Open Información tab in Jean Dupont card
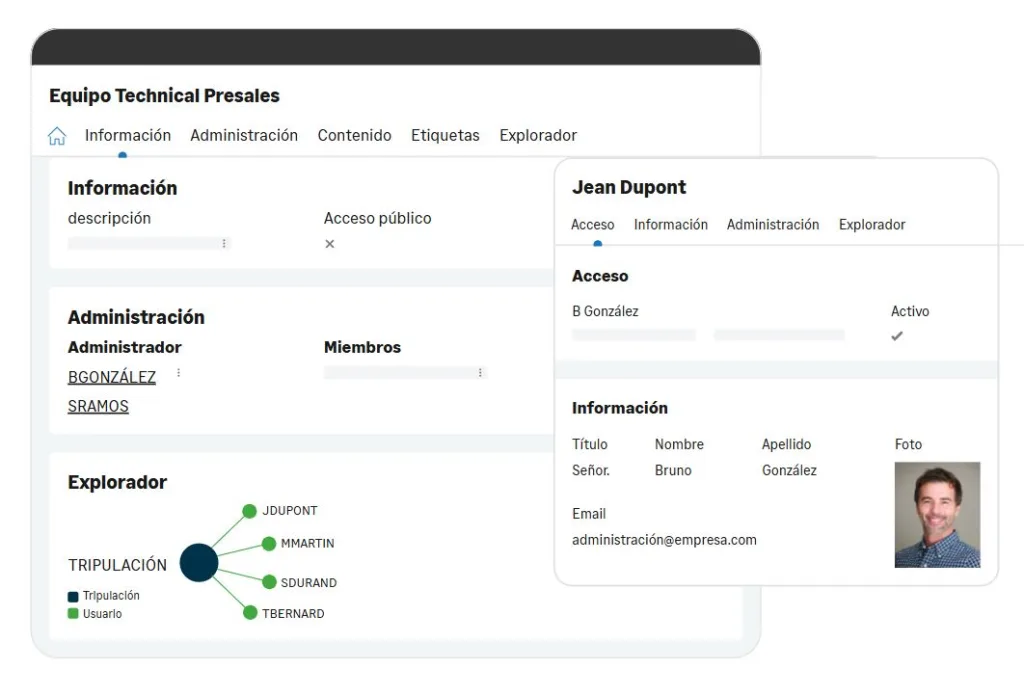Image resolution: width=1024 pixels, height=696 pixels. pyautogui.click(x=671, y=225)
